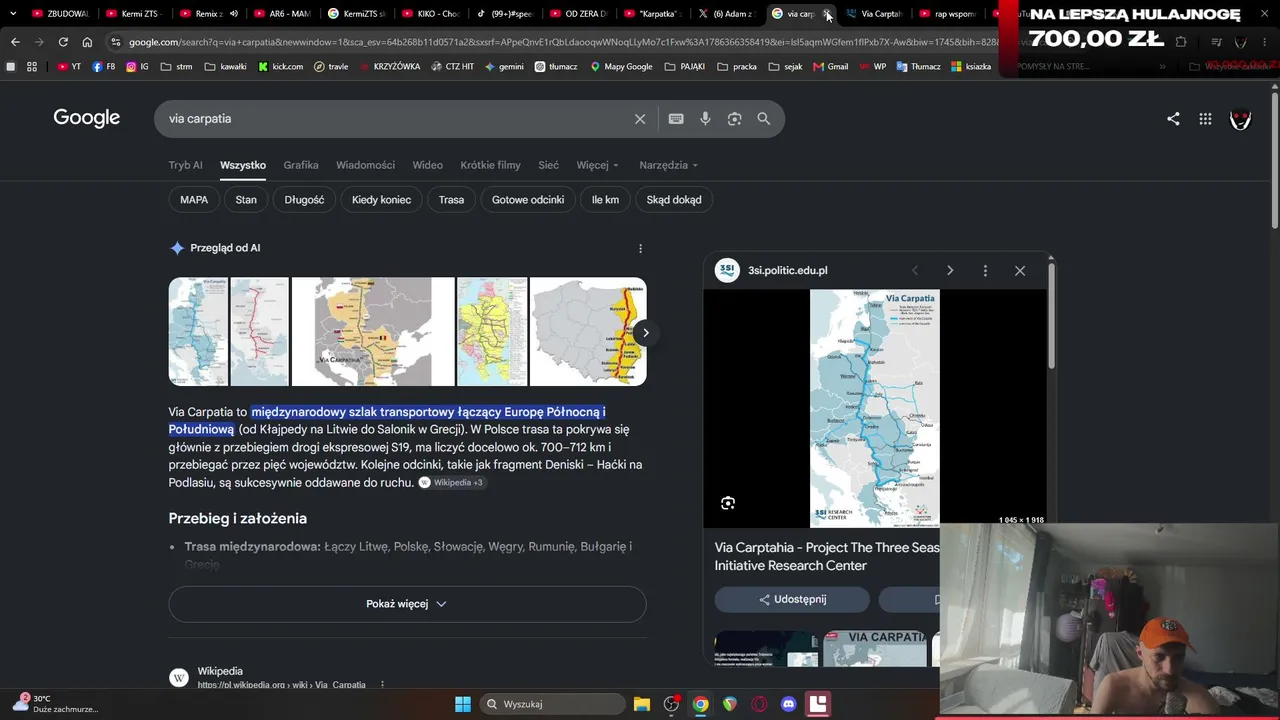Open Discord from the taskbar

tap(788, 704)
